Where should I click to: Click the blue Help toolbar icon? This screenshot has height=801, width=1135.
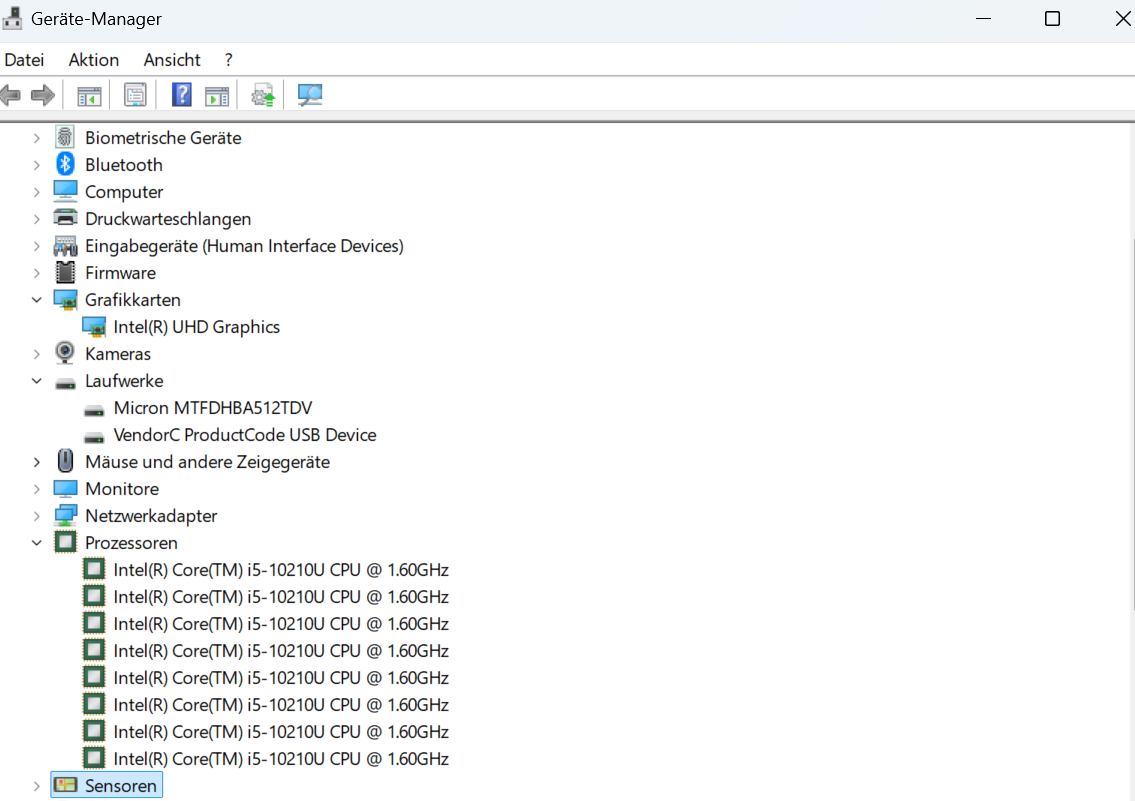pyautogui.click(x=182, y=94)
